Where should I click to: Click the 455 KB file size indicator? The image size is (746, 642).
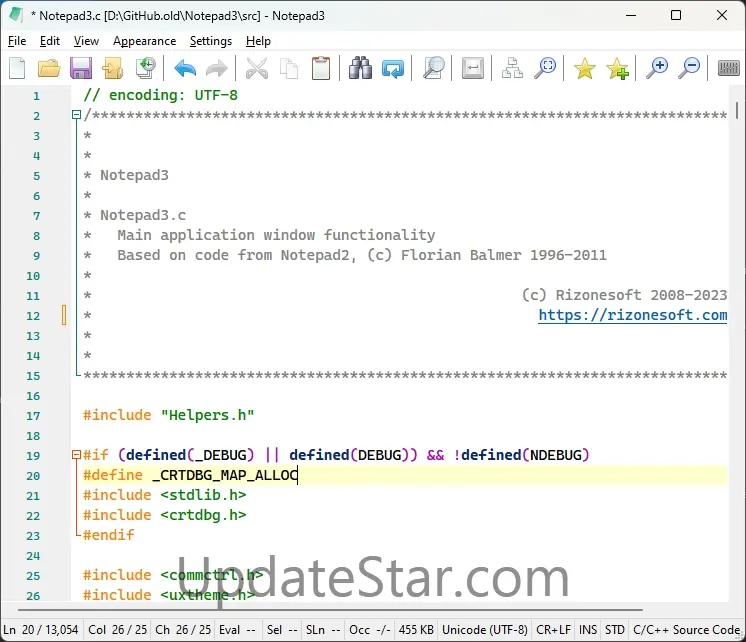[x=416, y=630]
